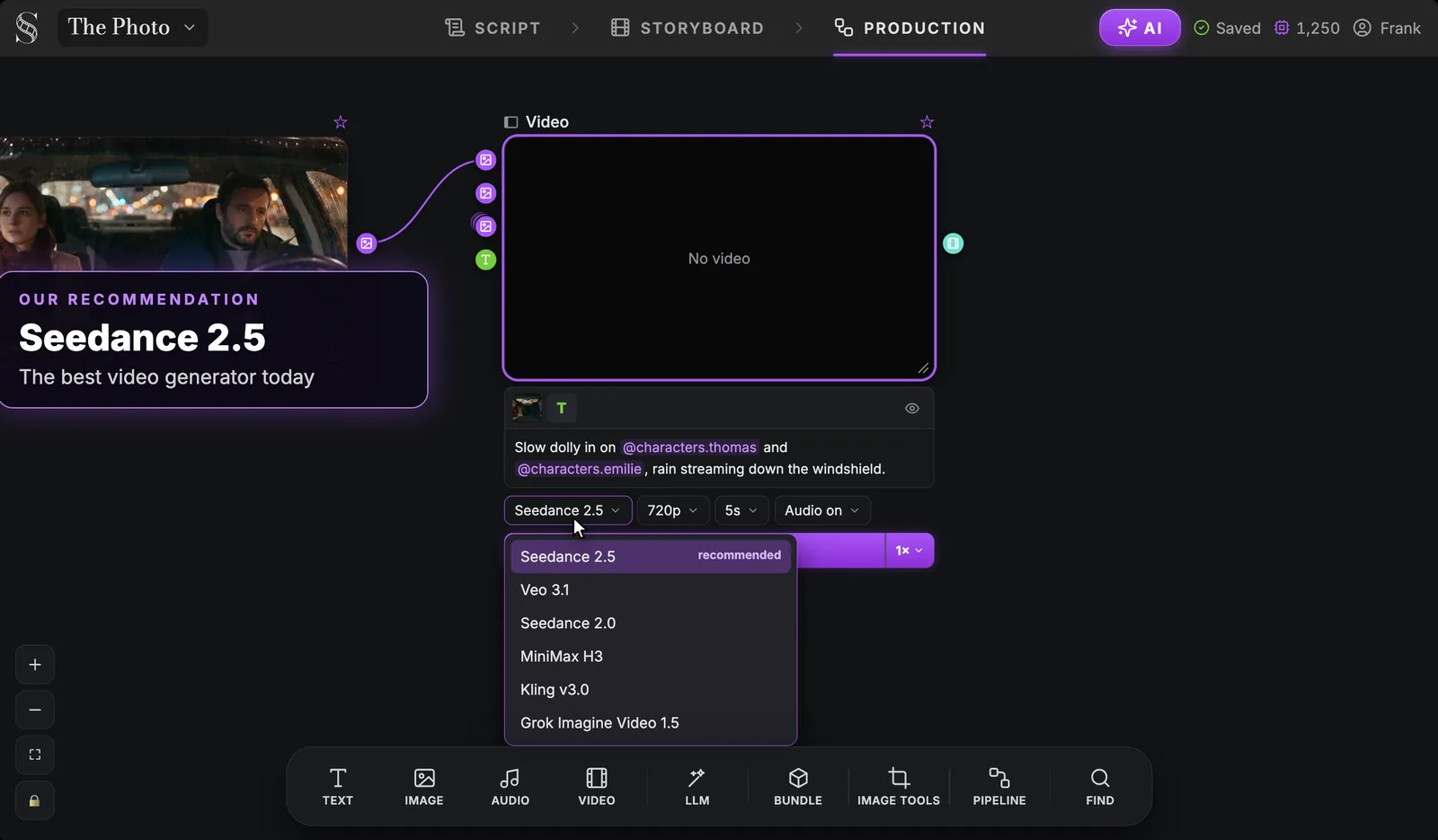Switch to the Storyboard tab

coord(688,28)
